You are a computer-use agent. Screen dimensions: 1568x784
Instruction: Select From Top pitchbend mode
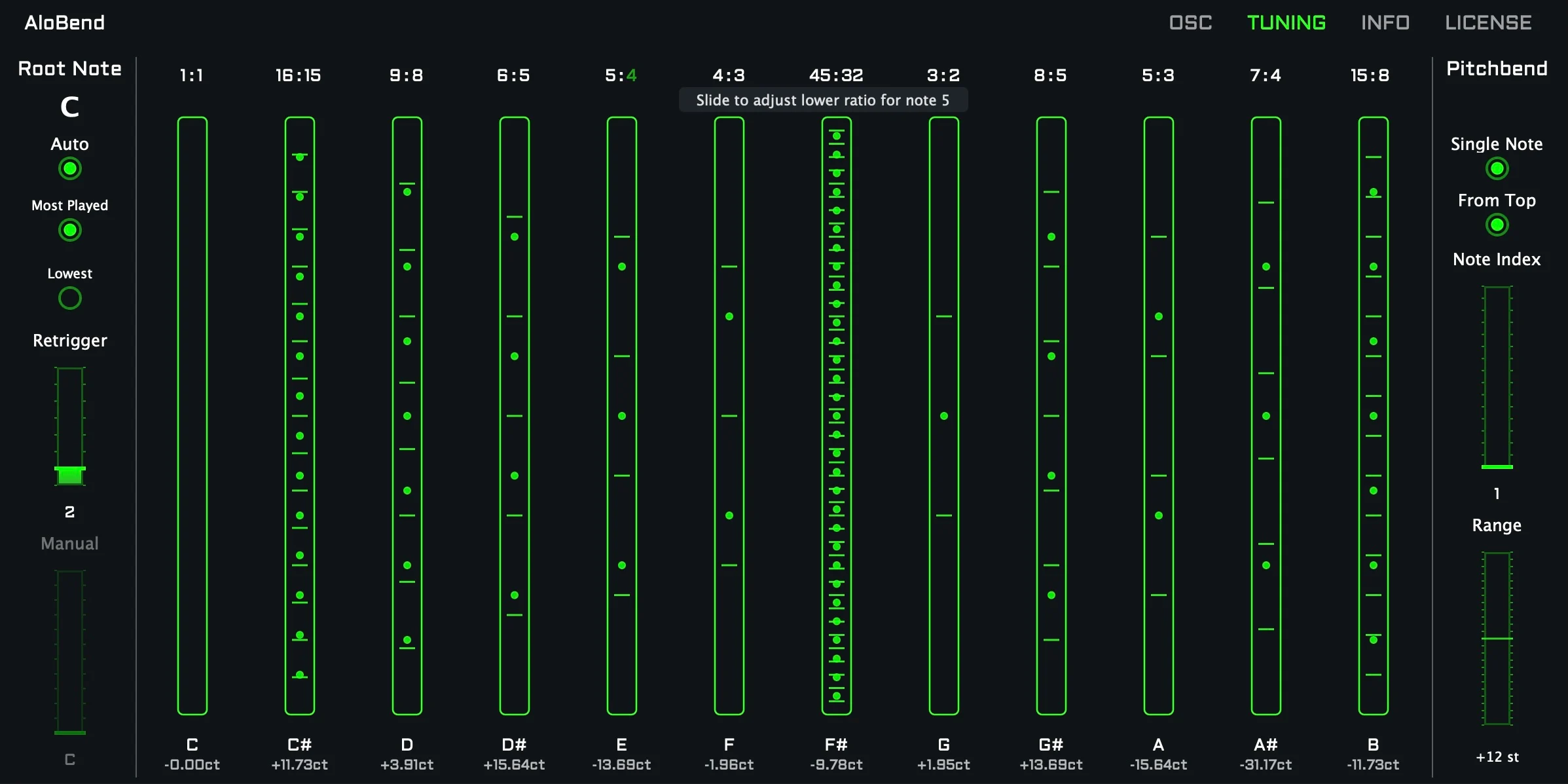coord(1497,225)
